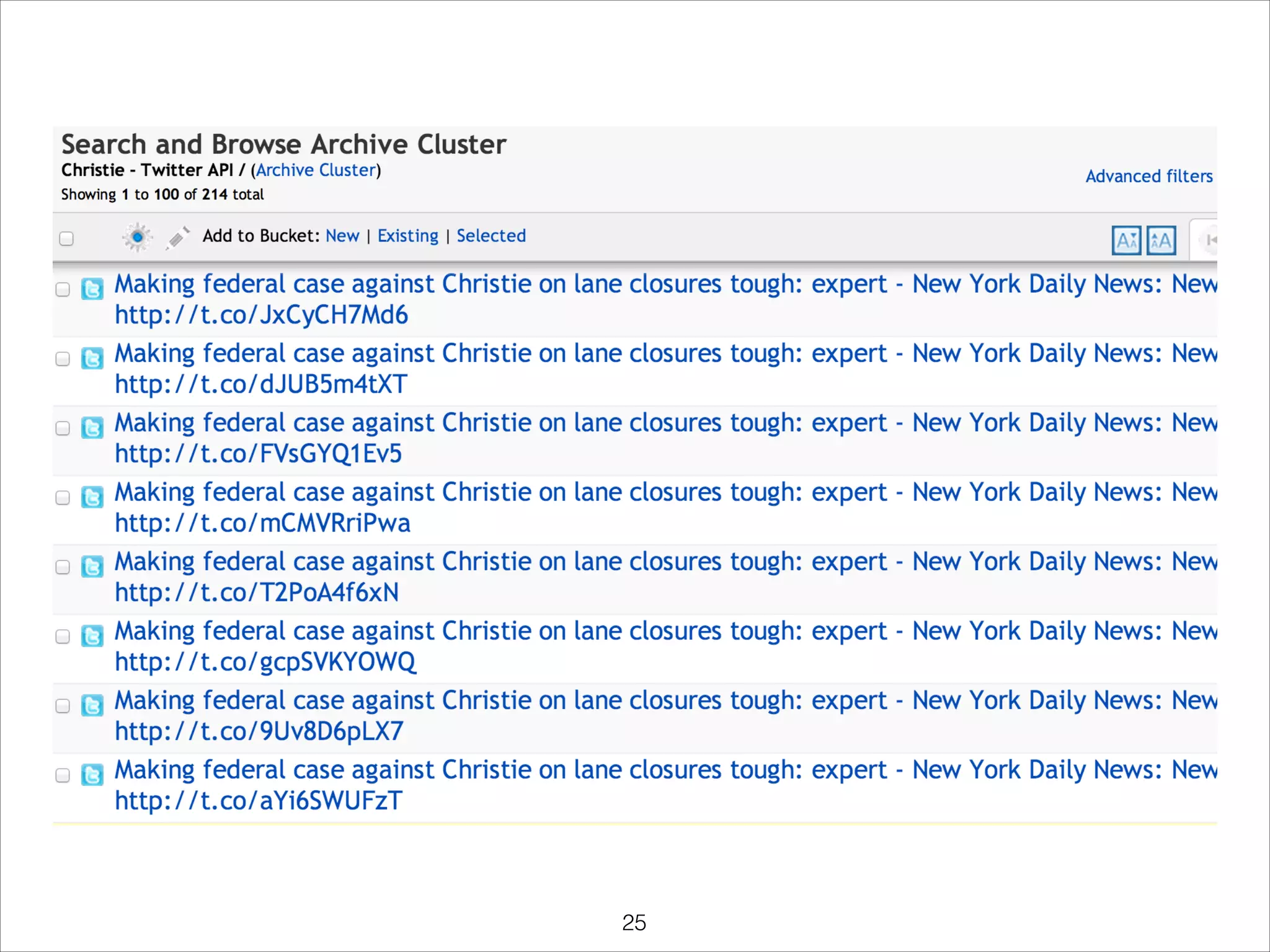The width and height of the screenshot is (1270, 952).
Task: Click the pencil edit icon
Action: tap(178, 237)
